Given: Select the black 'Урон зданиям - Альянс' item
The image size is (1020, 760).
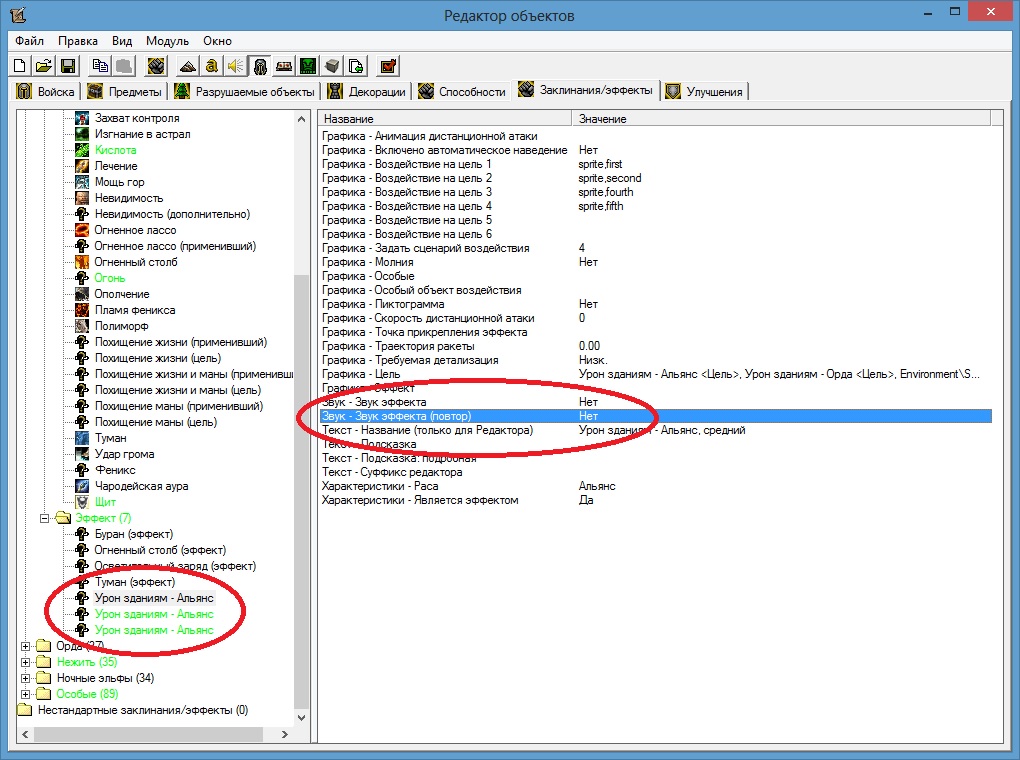Looking at the screenshot, I should 154,598.
